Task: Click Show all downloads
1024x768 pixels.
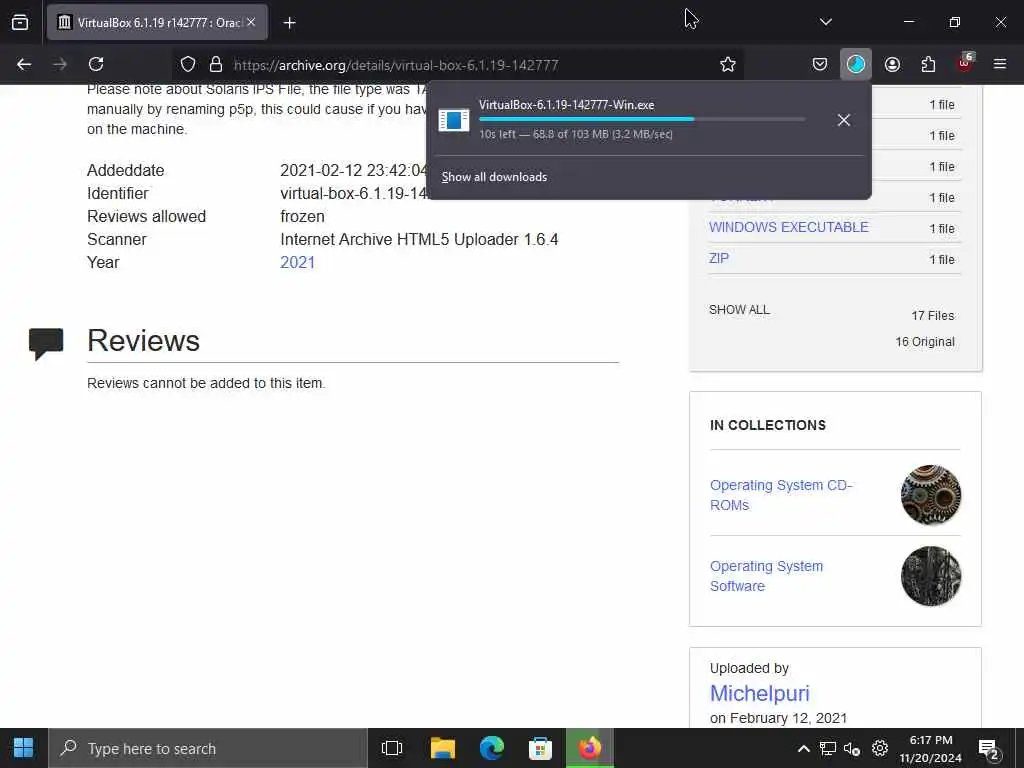Action: pos(494,177)
